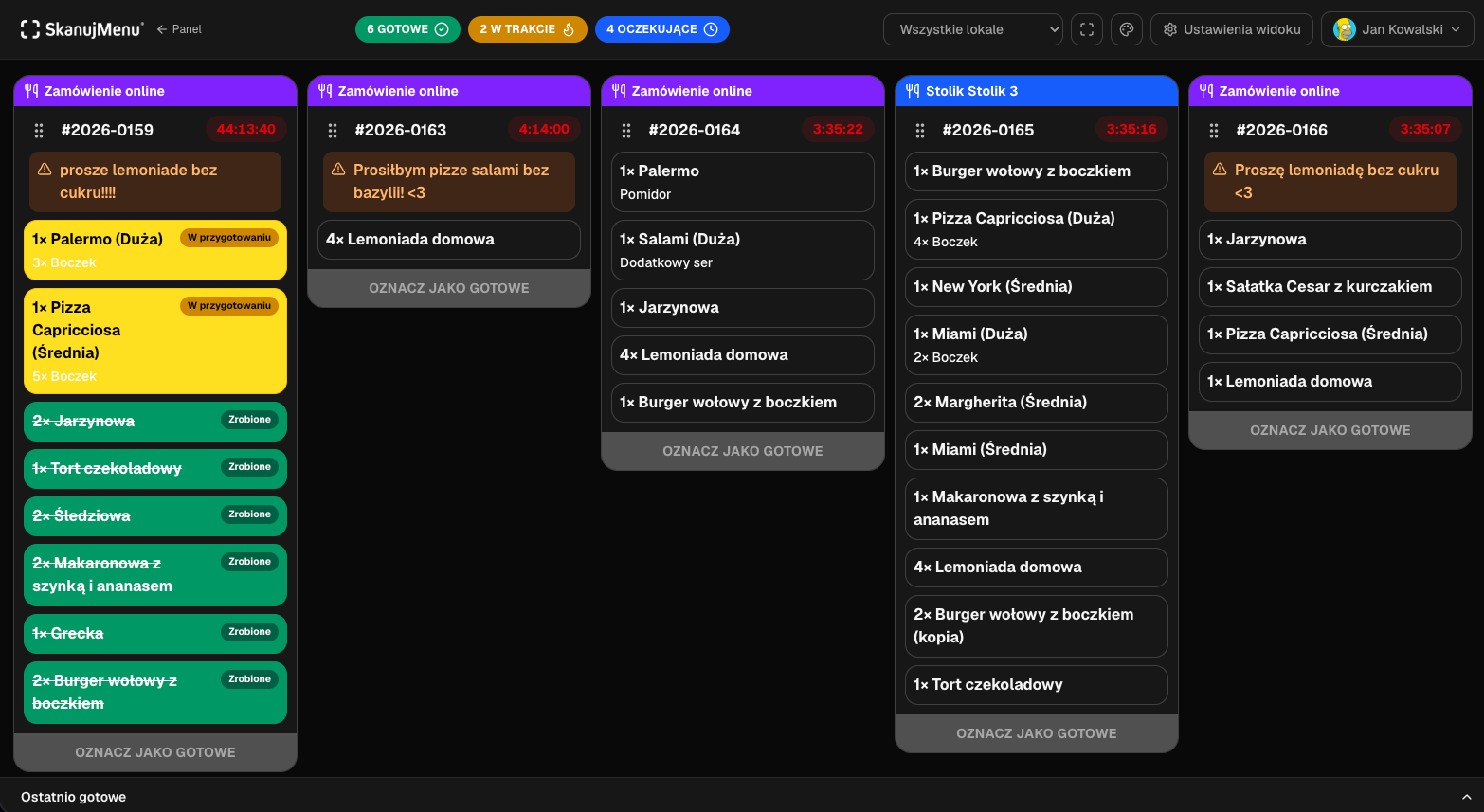This screenshot has height=812, width=1484.
Task: Select 1× Tort czekoladowy in Stolik 3
Action: coord(1037,685)
